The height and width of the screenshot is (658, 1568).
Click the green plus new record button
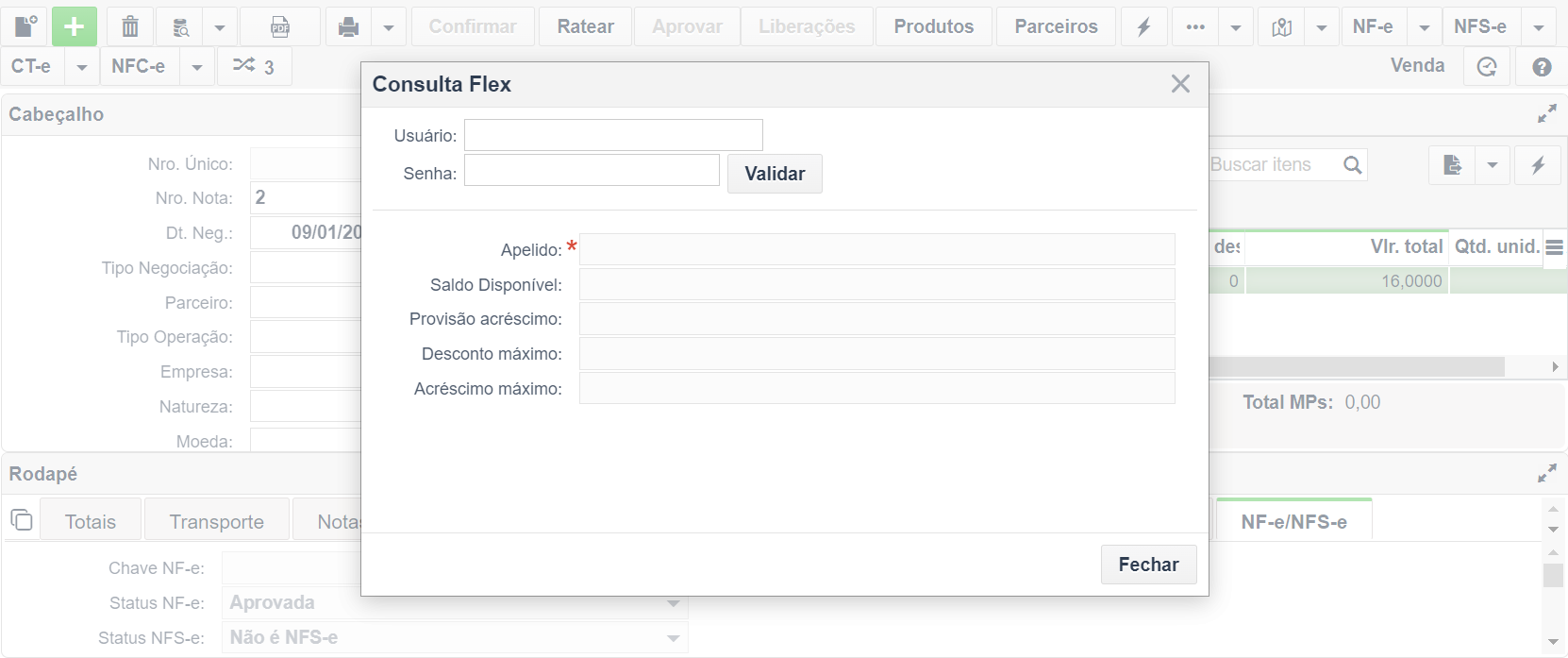pos(75,26)
